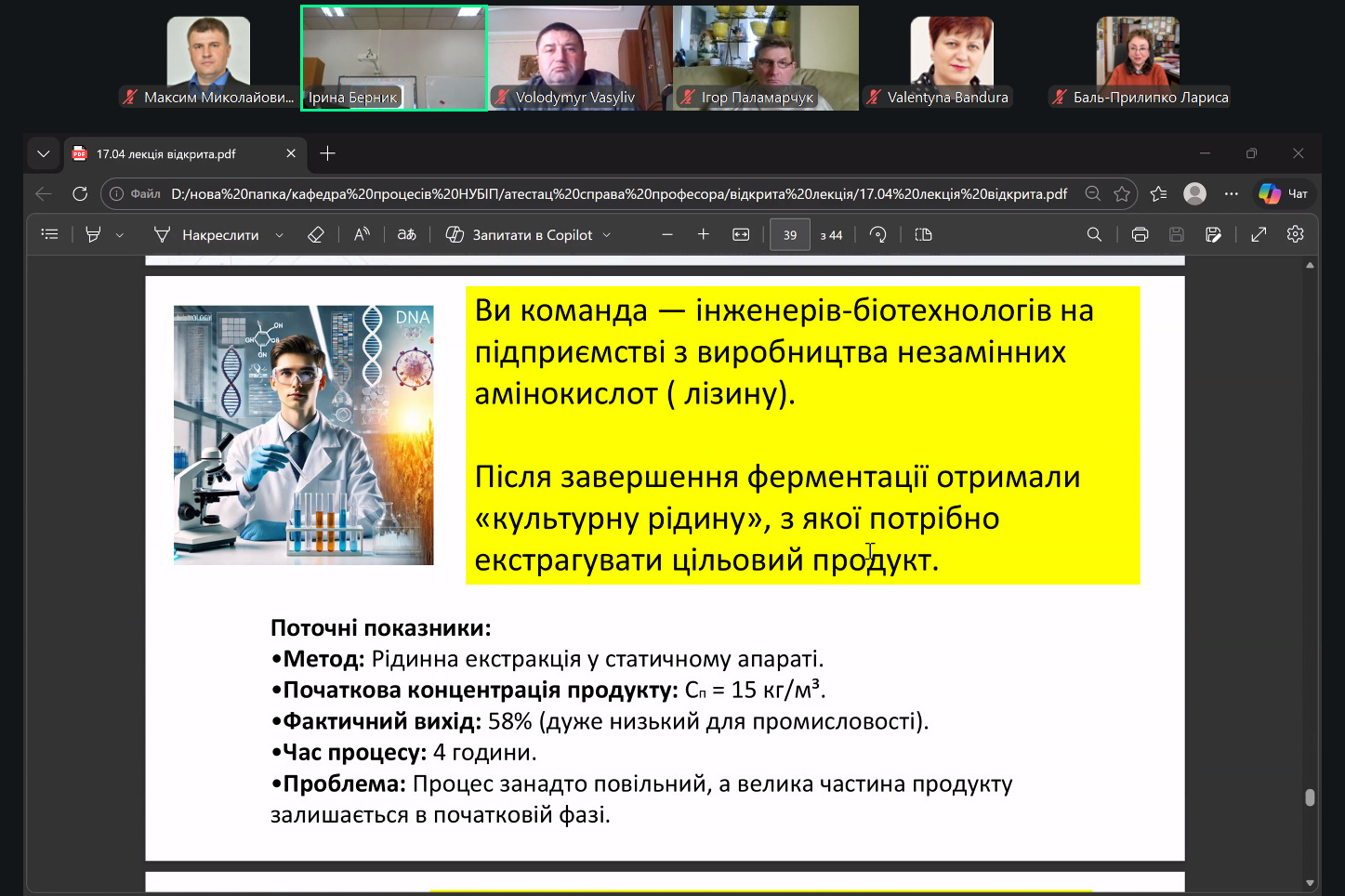This screenshot has width=1345, height=896.
Task: Open the tab actions menu chevron
Action: pos(43,154)
